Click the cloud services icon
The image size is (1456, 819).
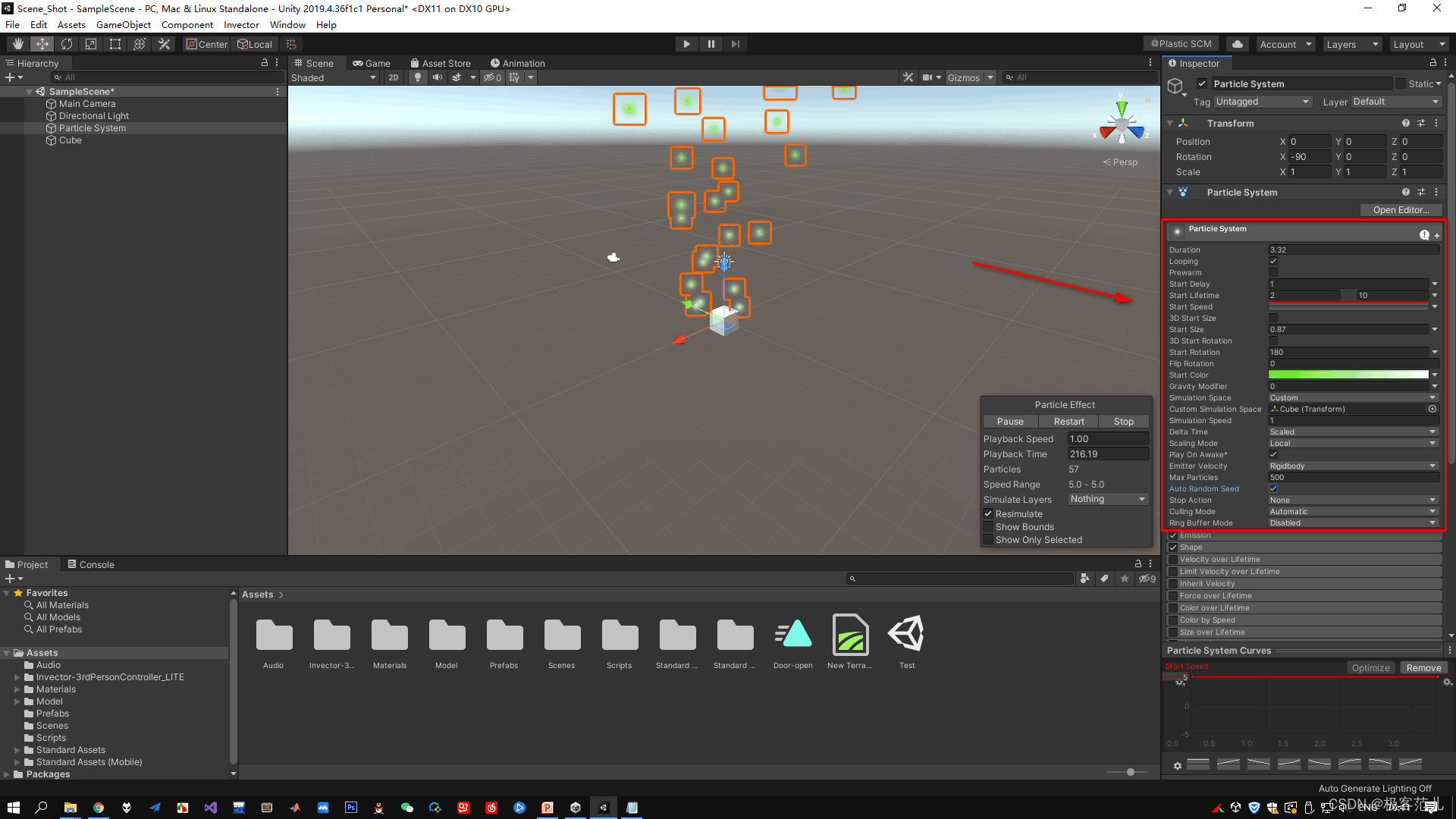click(x=1238, y=44)
